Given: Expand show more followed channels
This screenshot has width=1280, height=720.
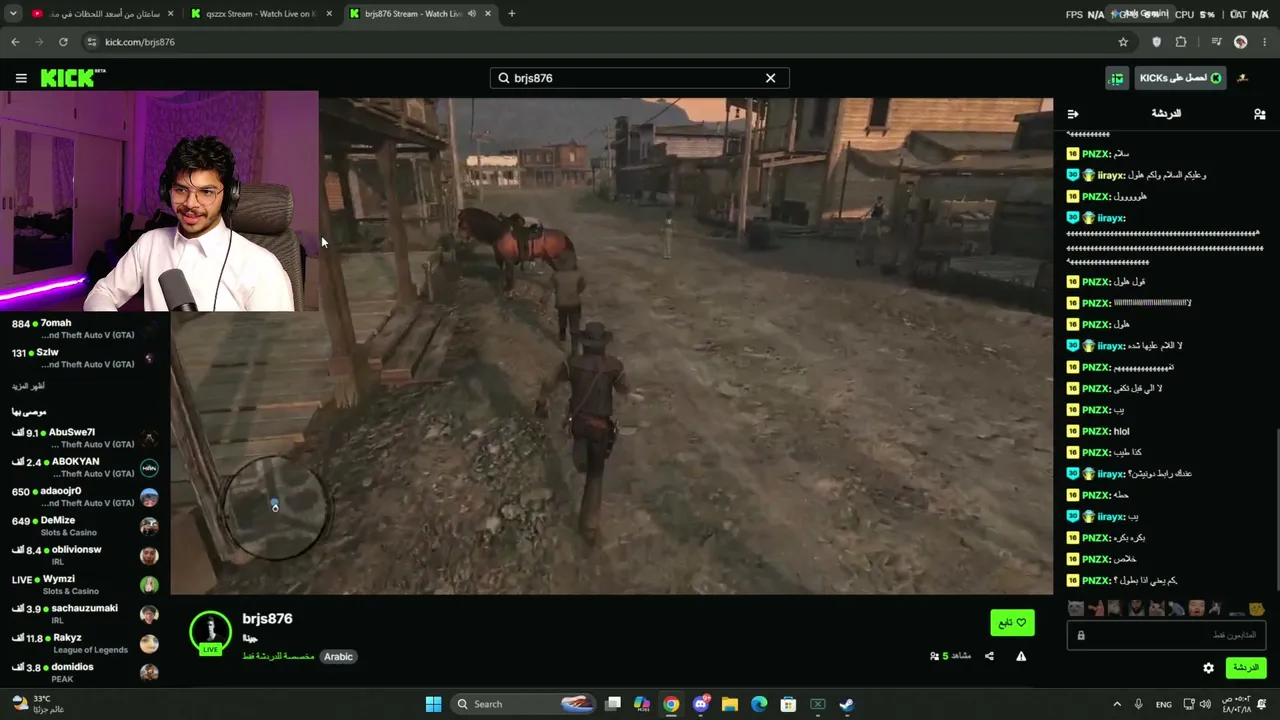Looking at the screenshot, I should coord(28,386).
